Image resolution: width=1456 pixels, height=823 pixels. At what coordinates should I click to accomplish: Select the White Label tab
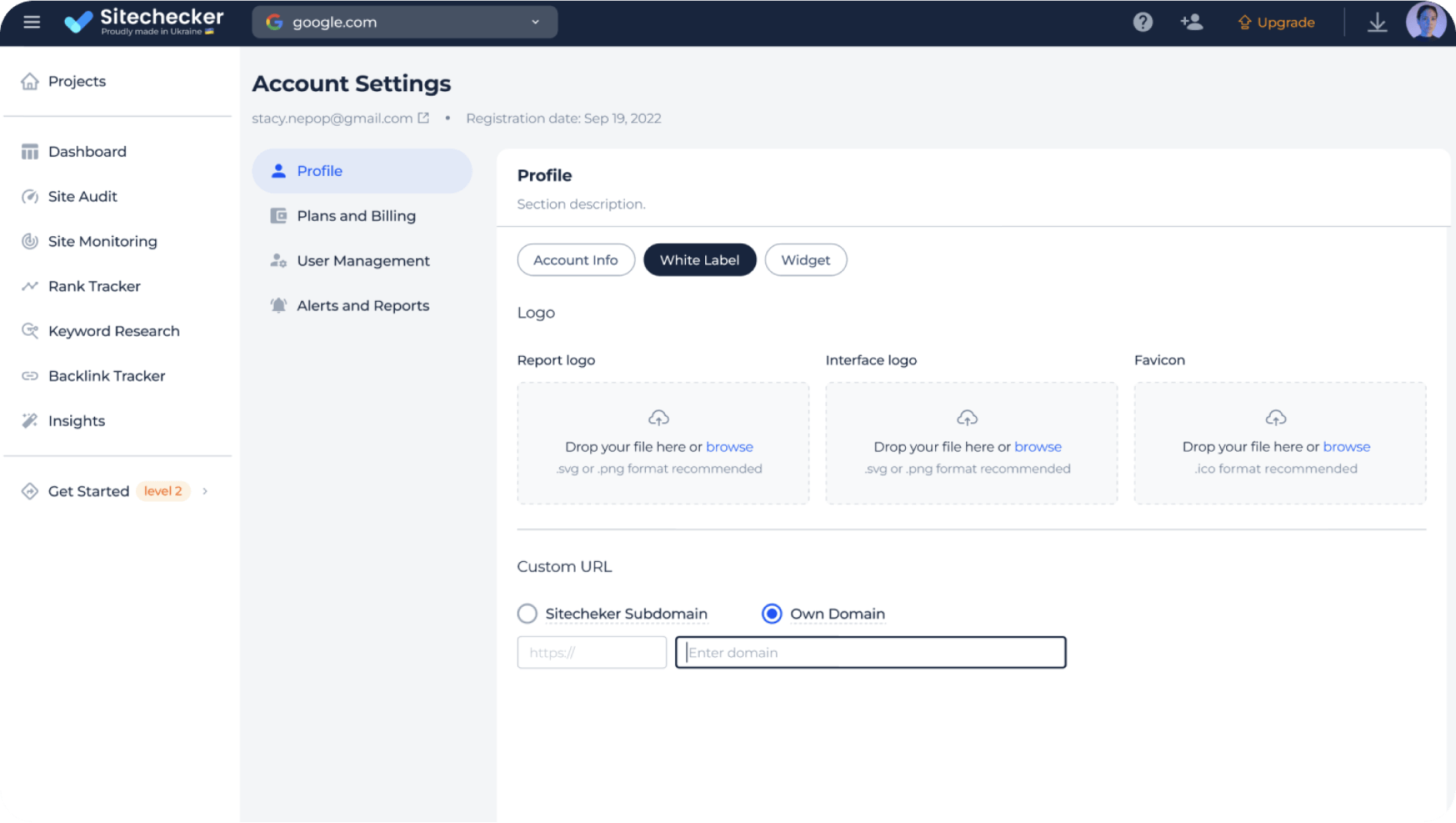coord(700,260)
